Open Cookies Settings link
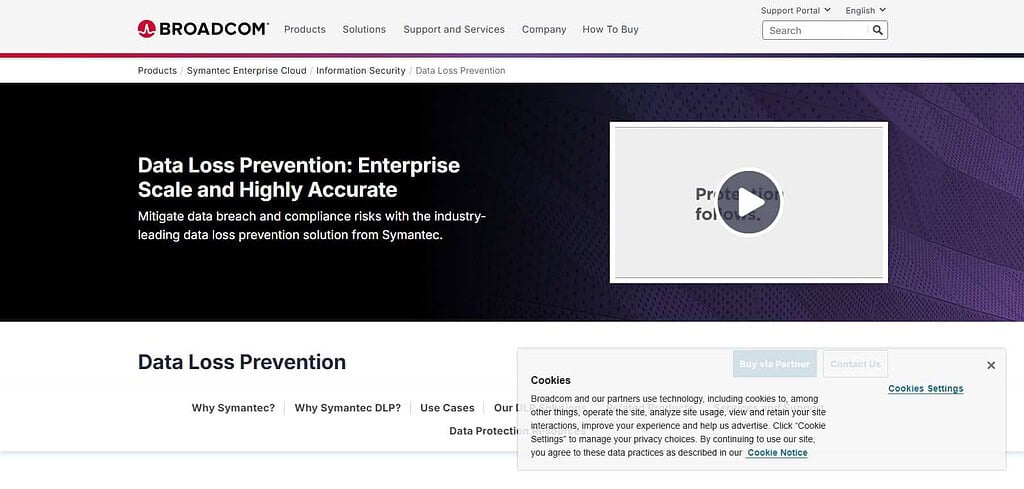The image size is (1024, 489). [x=925, y=388]
